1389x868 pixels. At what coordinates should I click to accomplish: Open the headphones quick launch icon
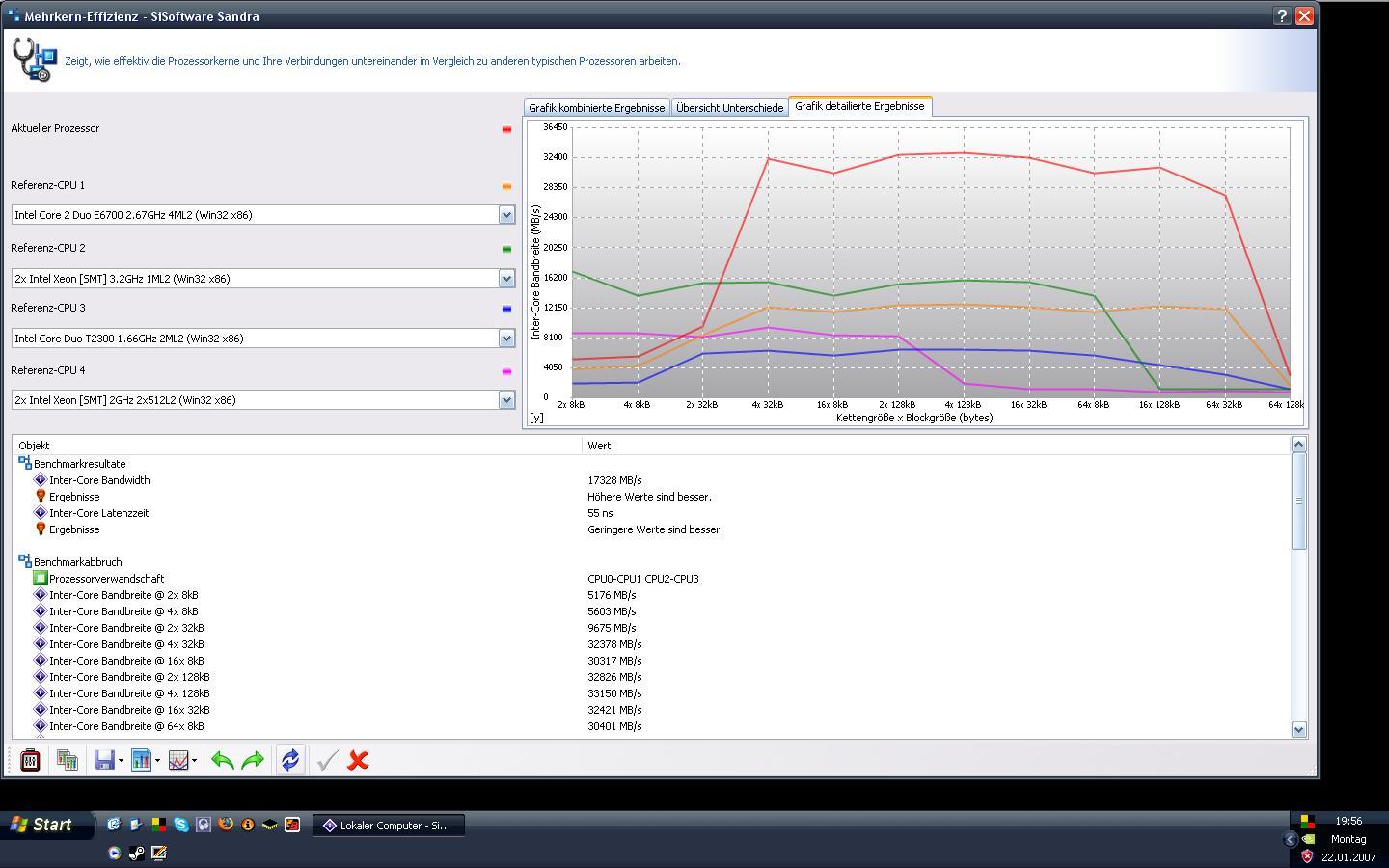203,825
